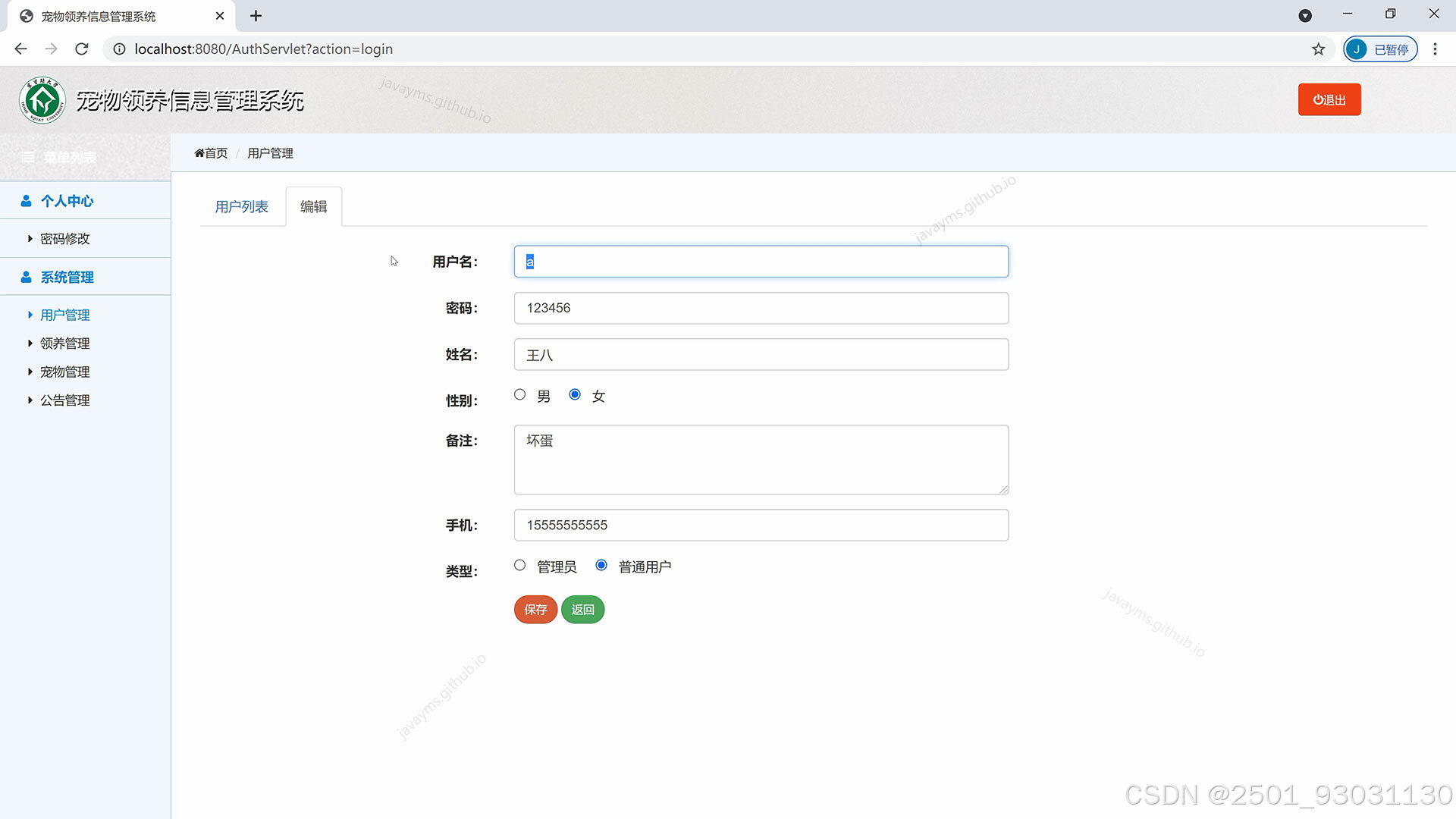Click the person icon beside 个人中心
The width and height of the screenshot is (1456, 819).
(26, 201)
